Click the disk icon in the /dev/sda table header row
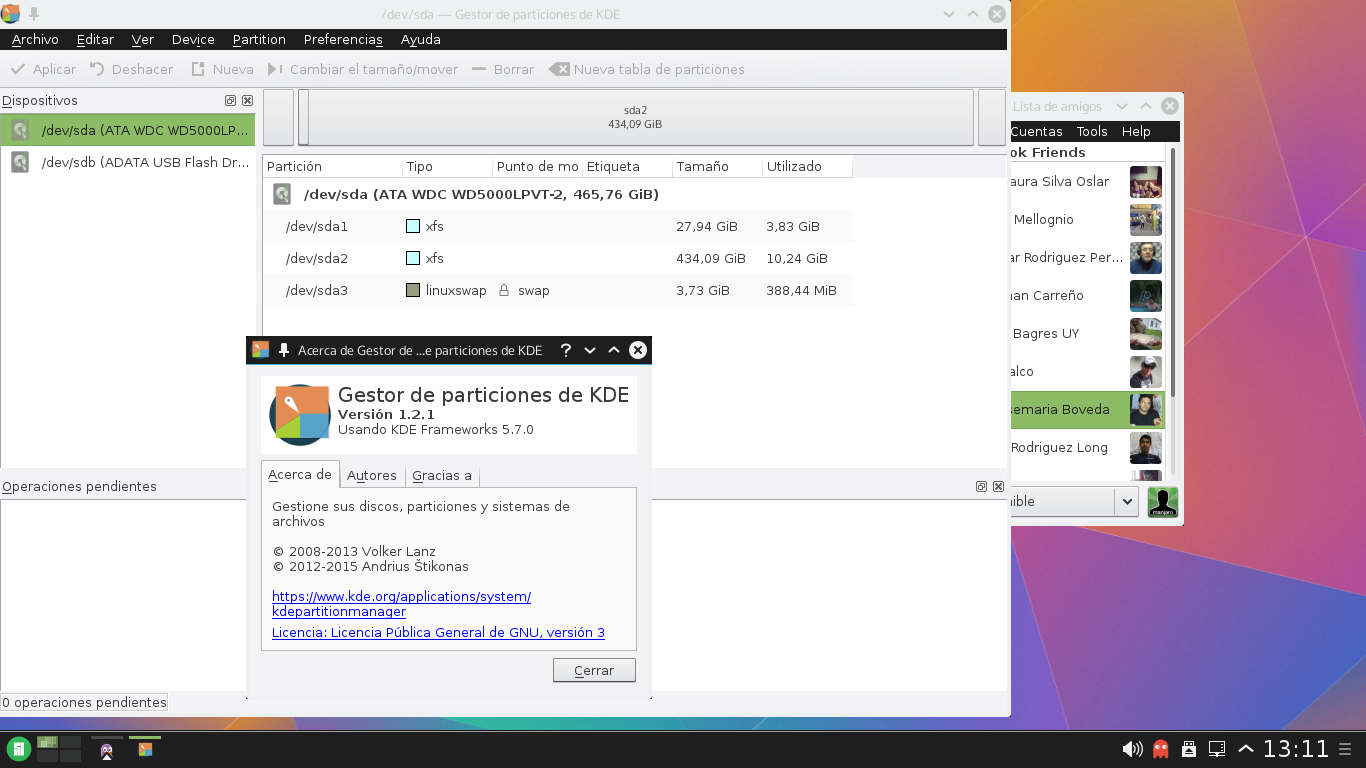The height and width of the screenshot is (768, 1366). coord(282,194)
